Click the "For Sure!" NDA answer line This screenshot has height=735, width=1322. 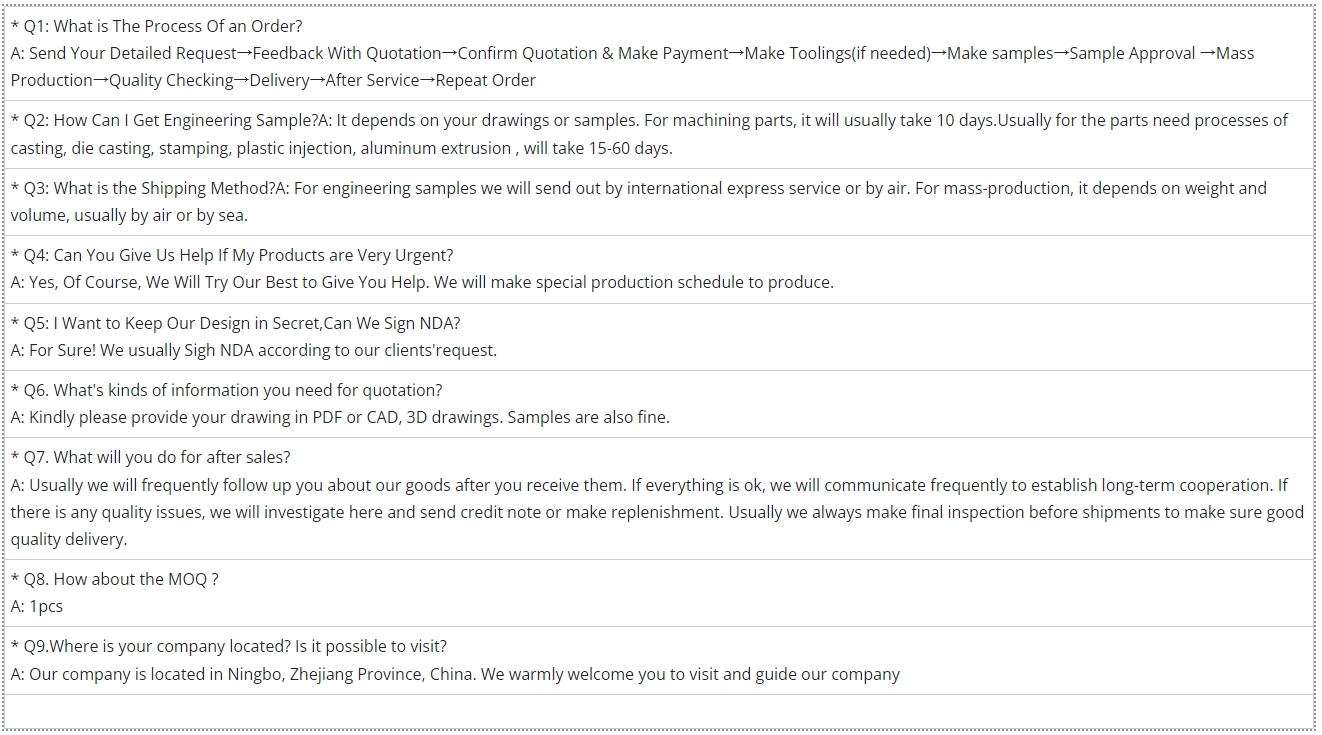(253, 350)
